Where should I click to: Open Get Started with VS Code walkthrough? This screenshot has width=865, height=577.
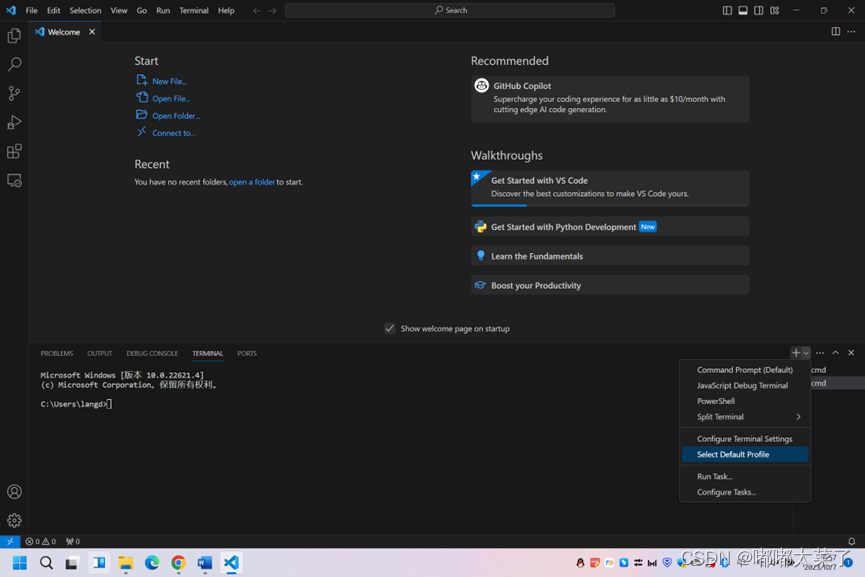[x=610, y=188]
